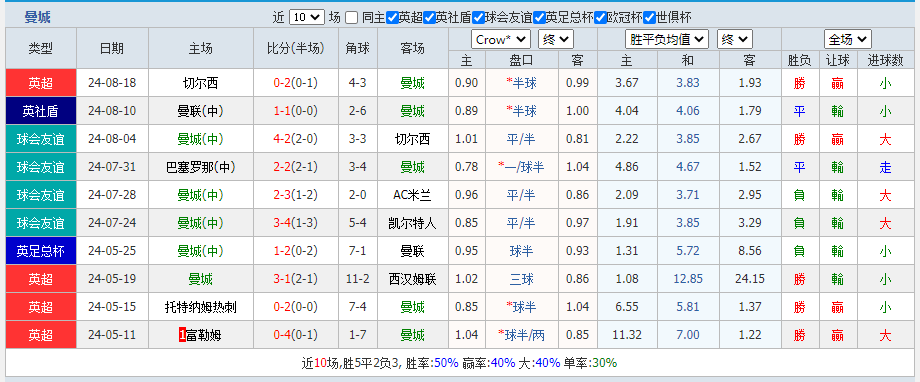Click the 进球数 column header
The width and height of the screenshot is (920, 382).
tap(885, 60)
